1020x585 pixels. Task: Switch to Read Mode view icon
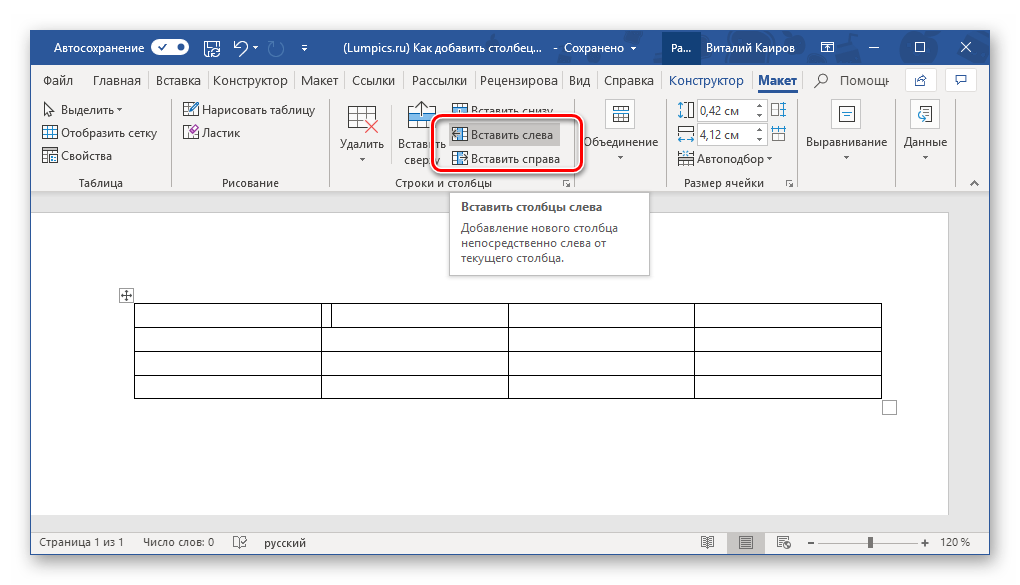point(708,542)
